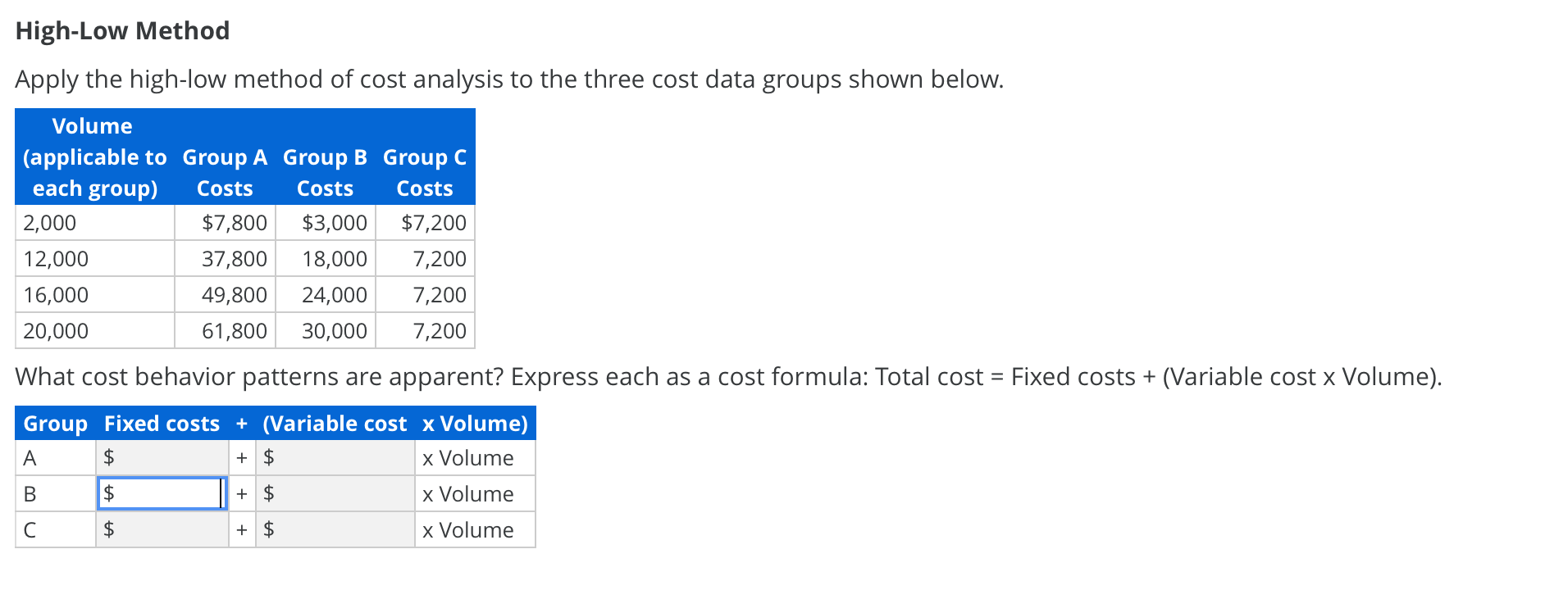
Task: Click the $3,000 value under Group B
Action: coord(334,222)
